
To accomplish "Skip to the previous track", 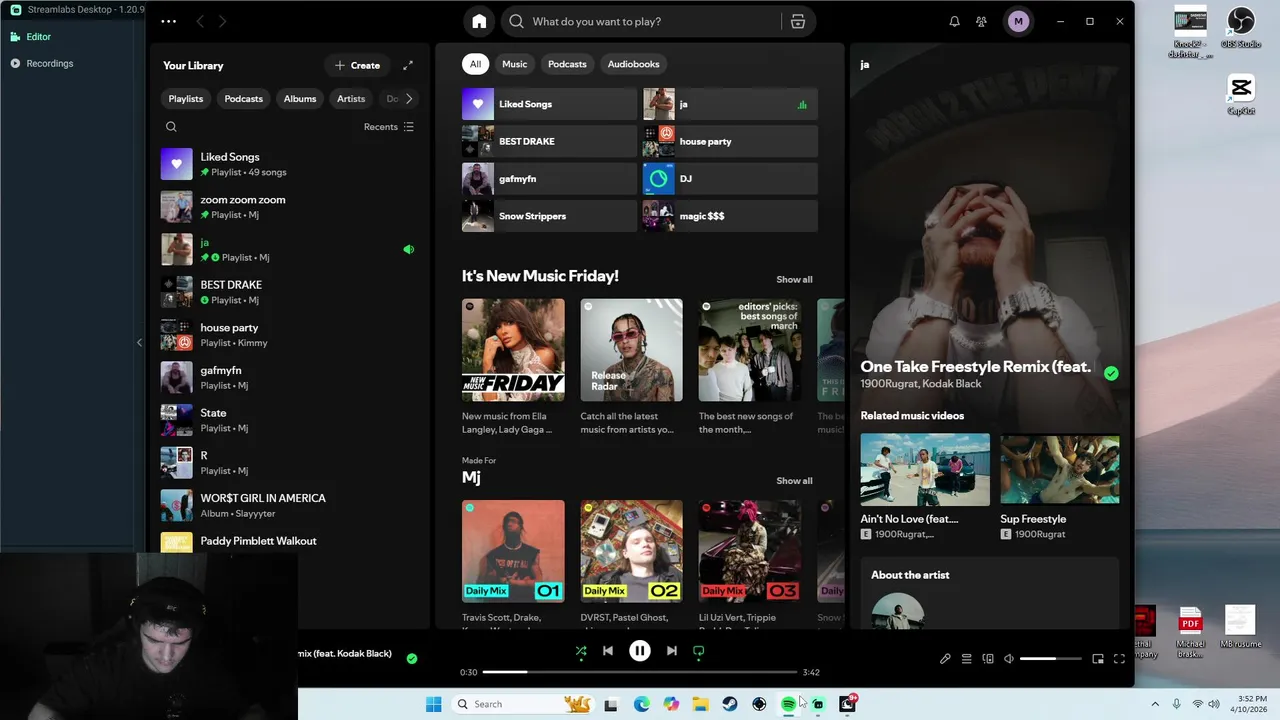I will pyautogui.click(x=608, y=651).
